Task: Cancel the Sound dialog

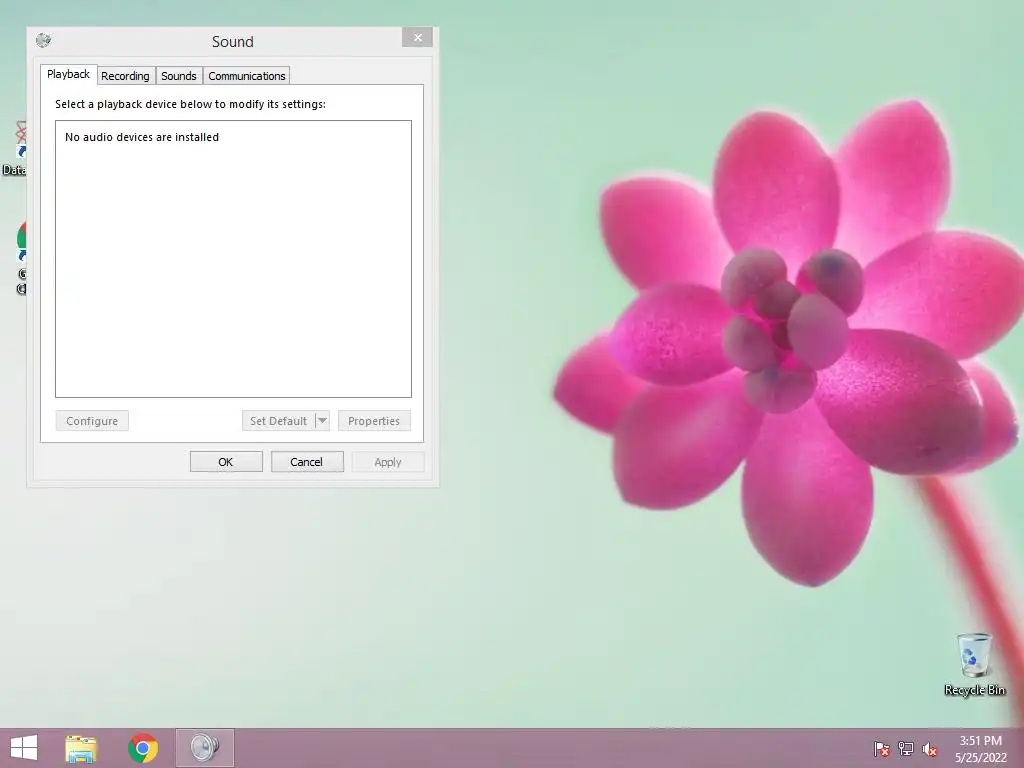Action: [307, 462]
